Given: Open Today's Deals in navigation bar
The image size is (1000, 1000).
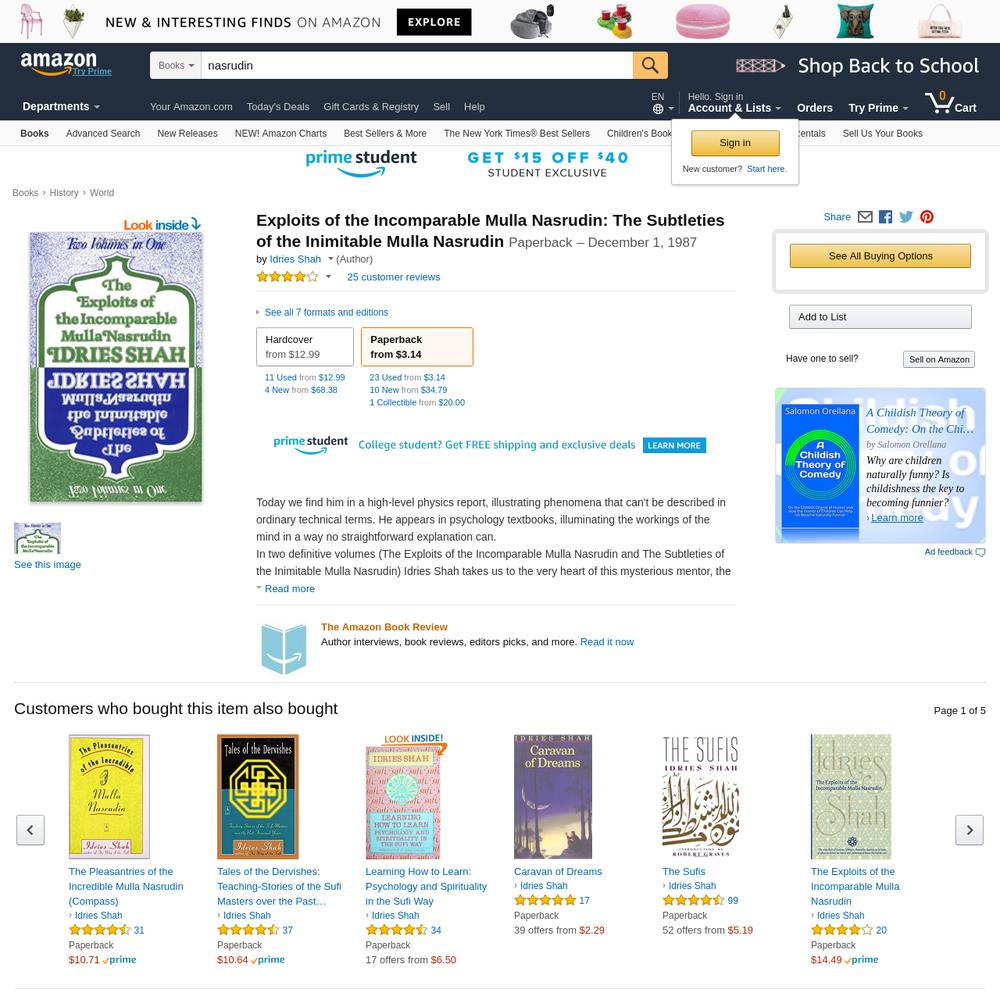Looking at the screenshot, I should point(278,107).
